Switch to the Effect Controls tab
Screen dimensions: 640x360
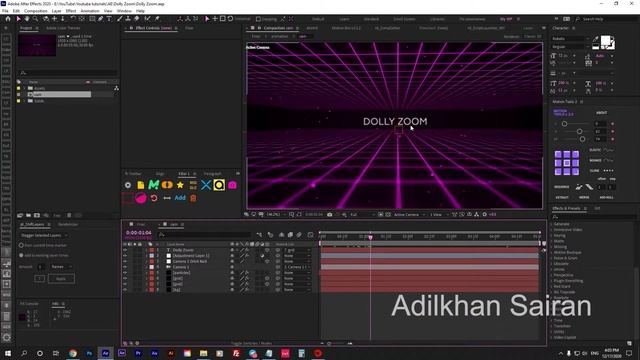click(153, 28)
